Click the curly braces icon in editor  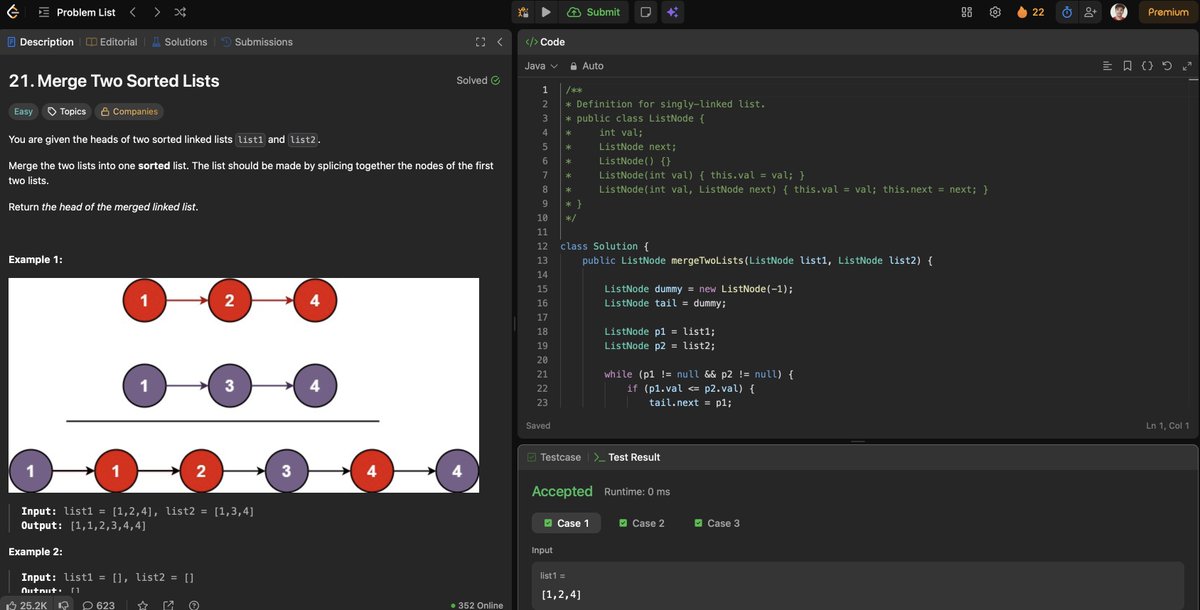coord(1147,66)
